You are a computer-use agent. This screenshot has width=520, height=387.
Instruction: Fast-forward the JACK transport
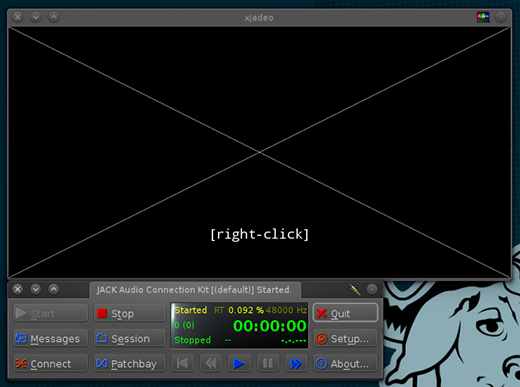click(296, 363)
